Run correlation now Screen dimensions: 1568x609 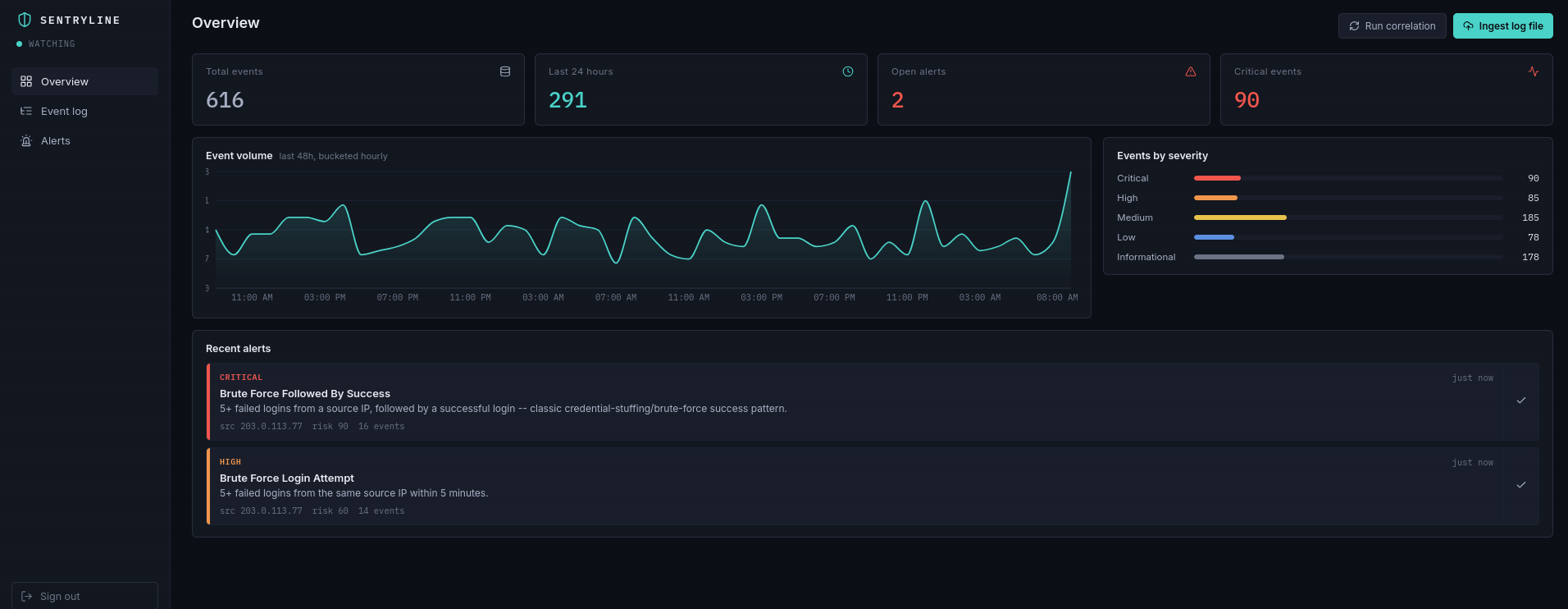1393,25
